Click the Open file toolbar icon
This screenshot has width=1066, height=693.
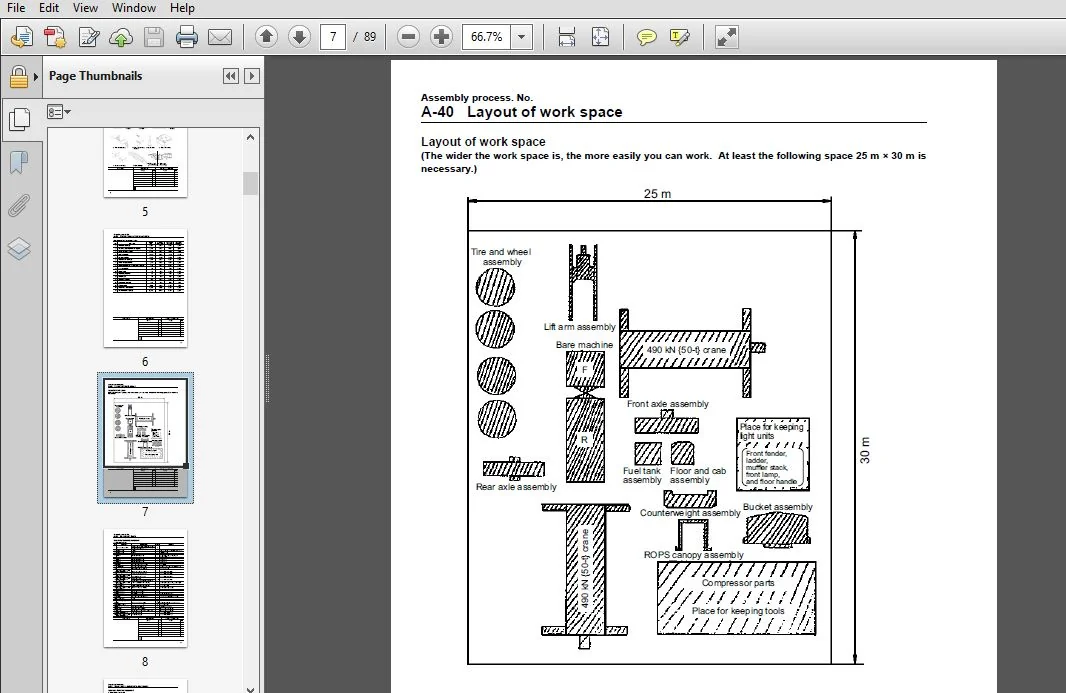tap(21, 37)
